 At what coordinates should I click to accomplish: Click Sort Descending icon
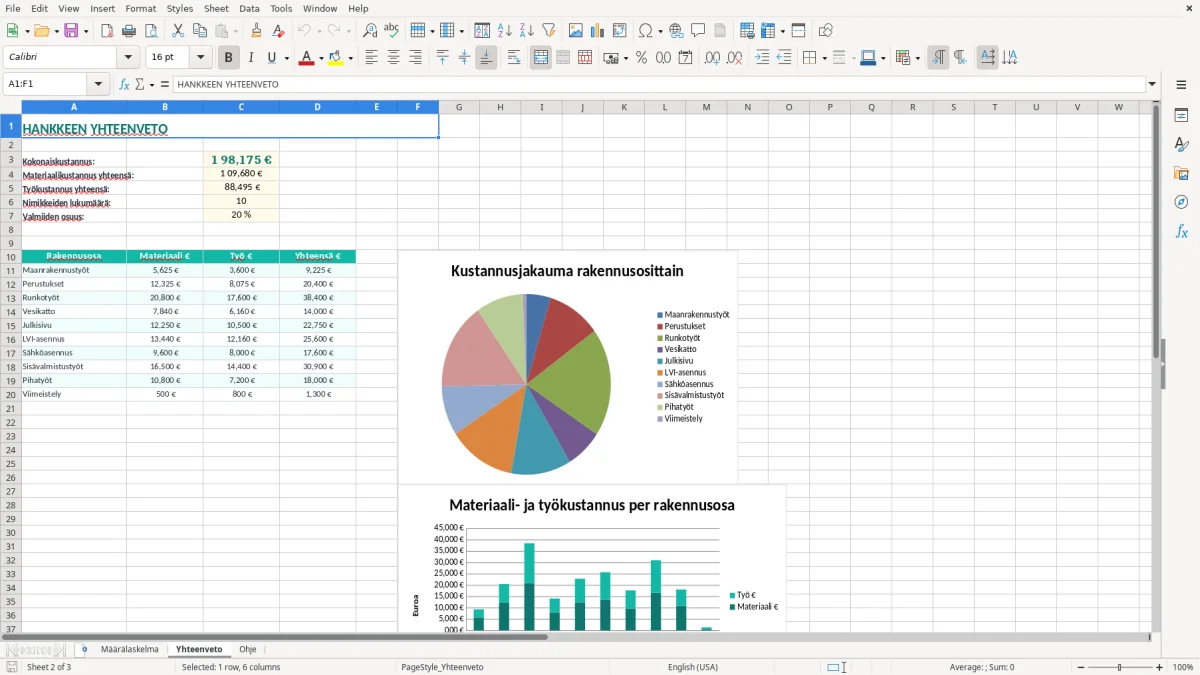tap(526, 31)
